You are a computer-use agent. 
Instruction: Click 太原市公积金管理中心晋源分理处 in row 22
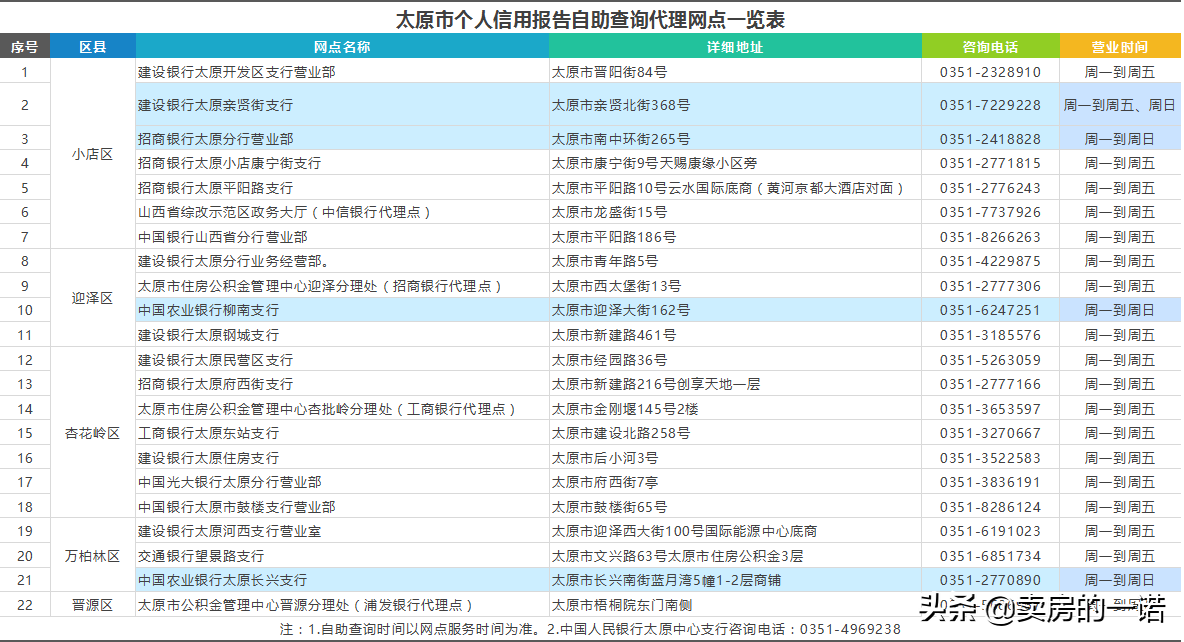[300, 604]
